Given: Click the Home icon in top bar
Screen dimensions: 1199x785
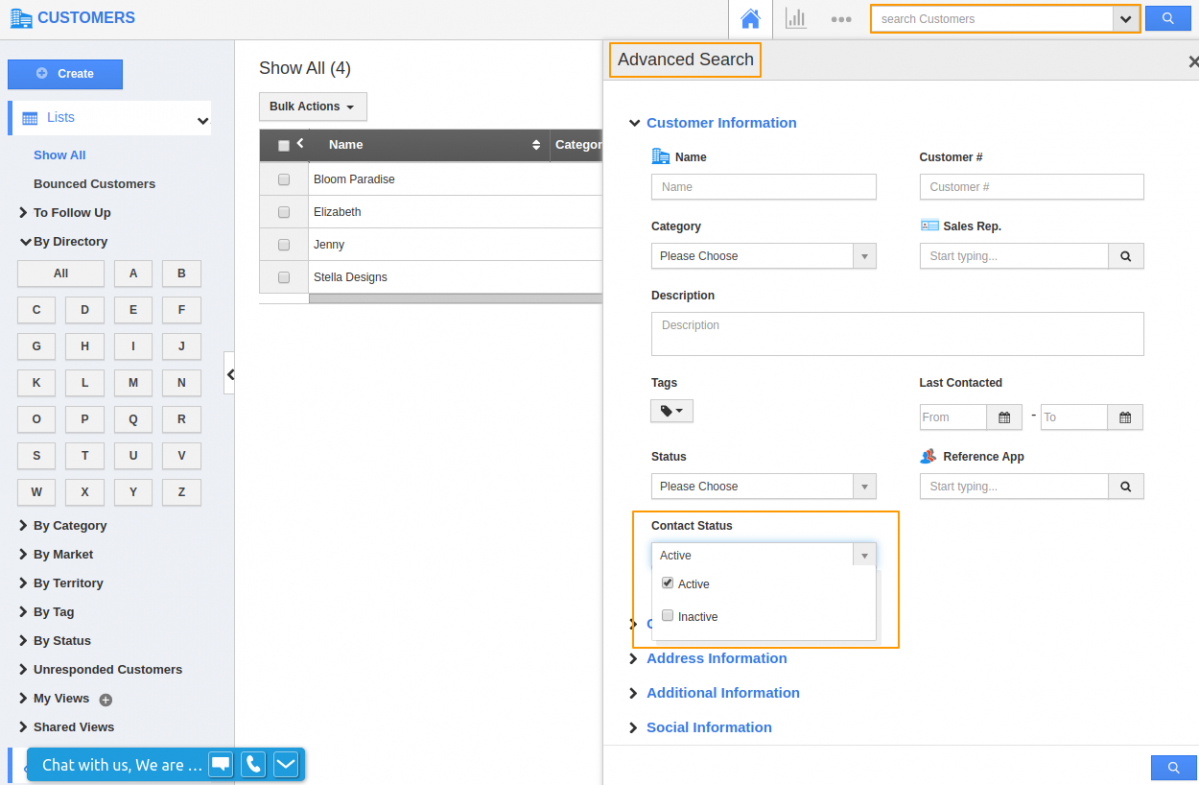Looking at the screenshot, I should coord(750,19).
